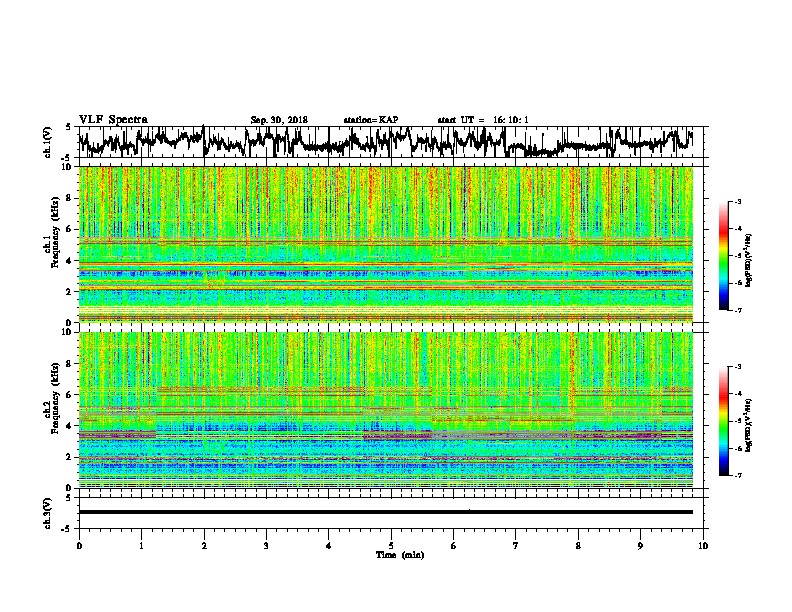
Task: Click the "VLF Spectra" title text
Action: tap(113, 119)
